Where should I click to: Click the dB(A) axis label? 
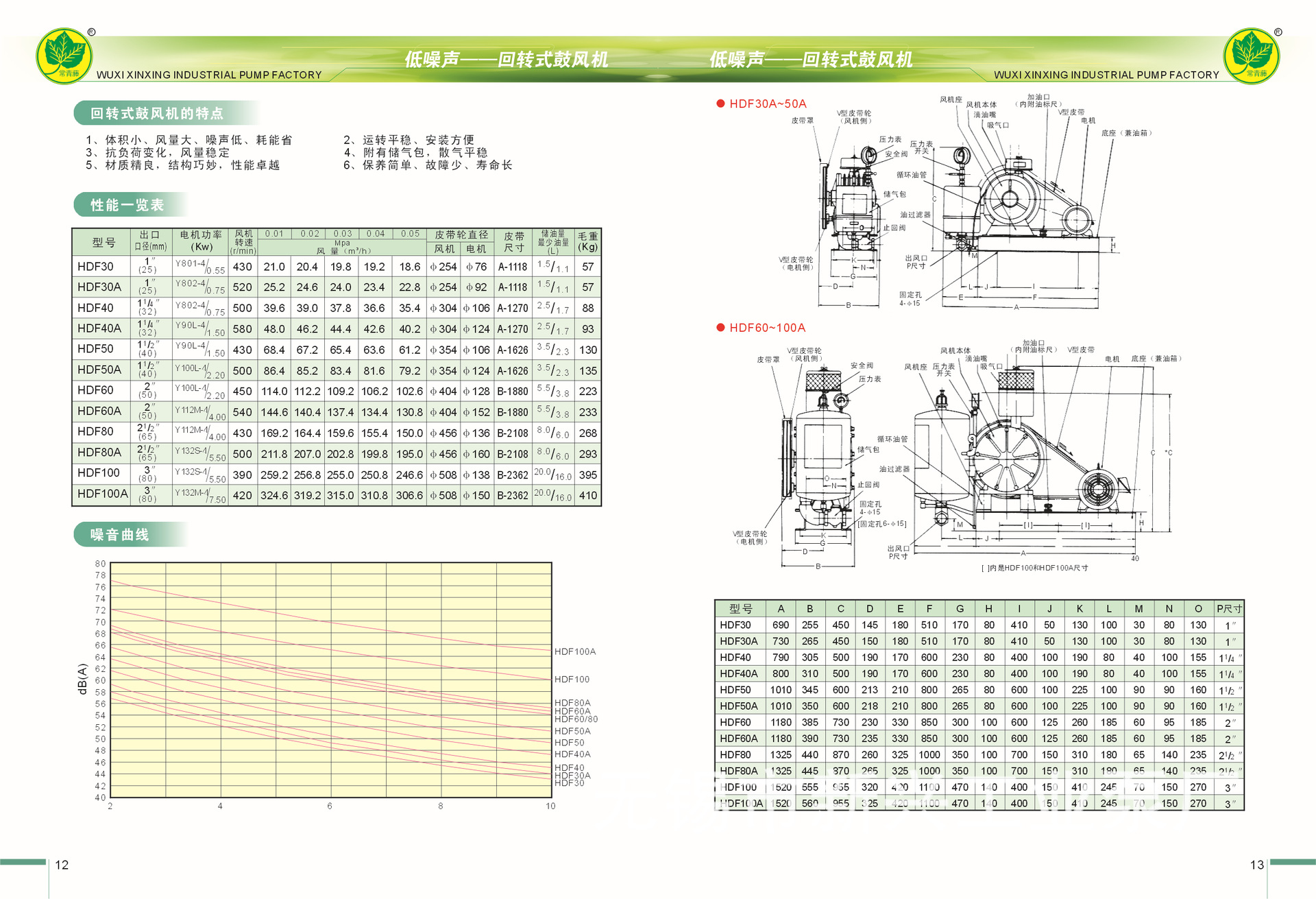coord(82,679)
